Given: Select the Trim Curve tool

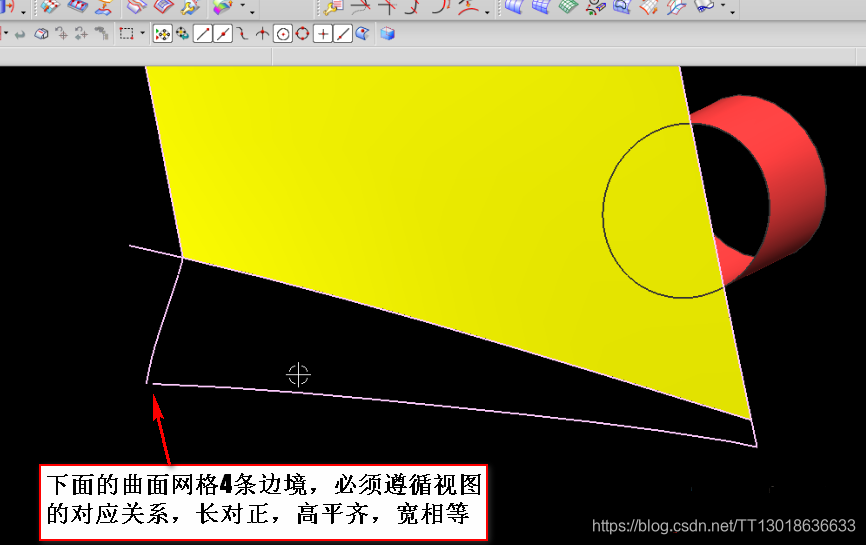Looking at the screenshot, I should coord(361,7).
